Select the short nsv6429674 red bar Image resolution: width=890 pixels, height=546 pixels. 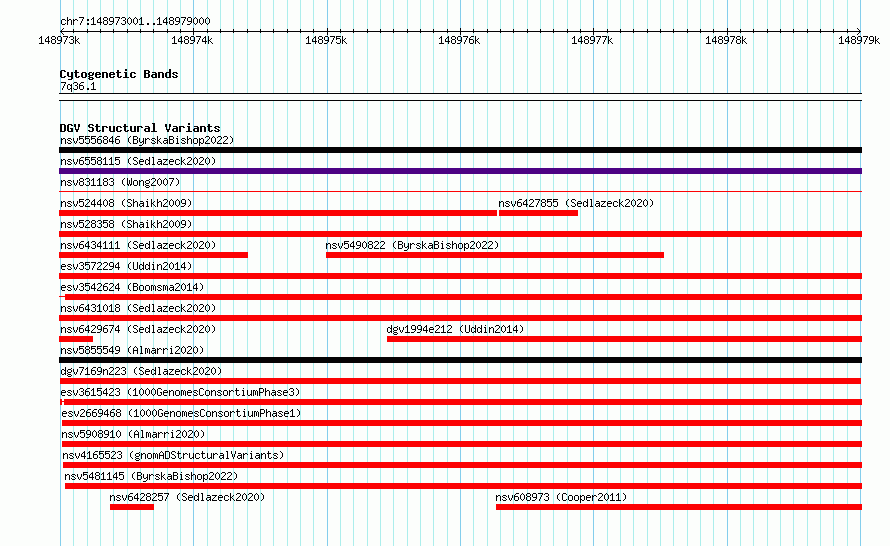pyautogui.click(x=76, y=339)
